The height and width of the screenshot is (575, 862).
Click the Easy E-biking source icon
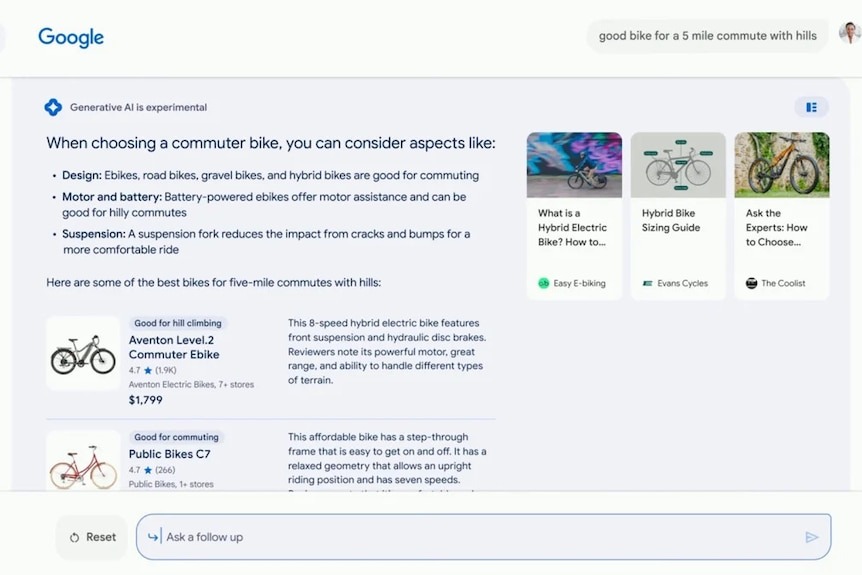click(x=543, y=283)
